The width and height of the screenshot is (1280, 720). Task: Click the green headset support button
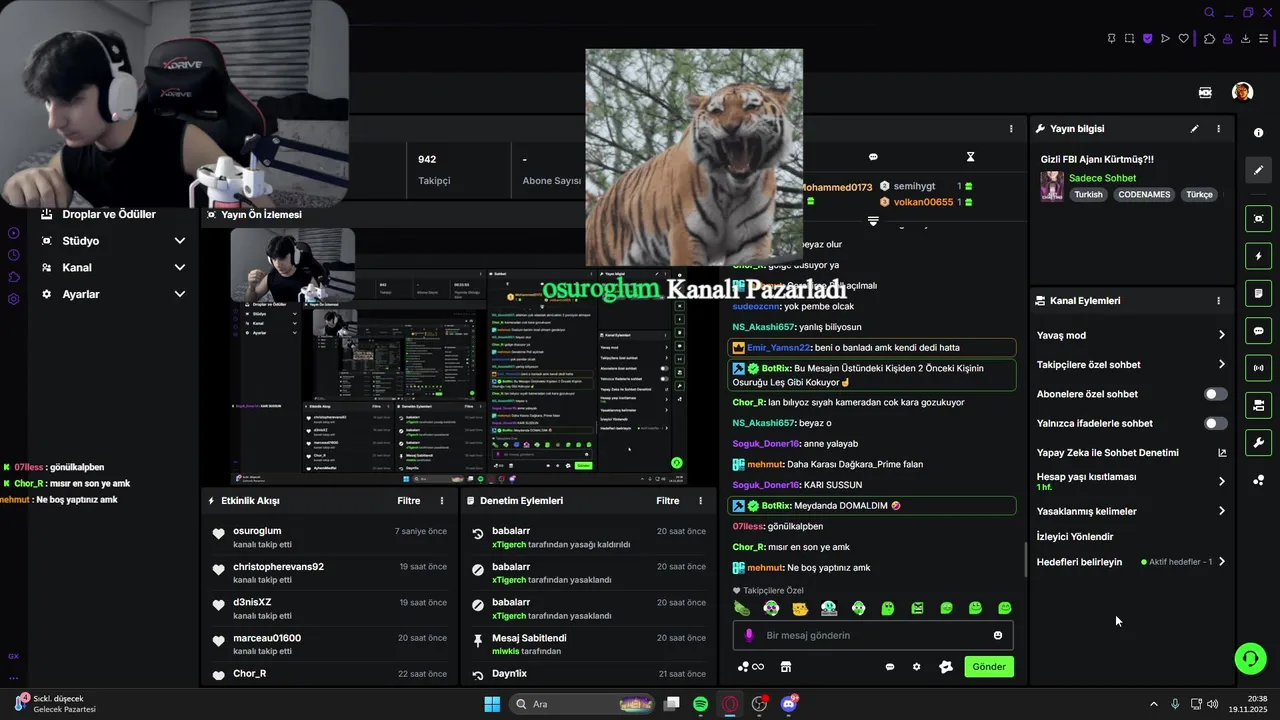tap(1250, 658)
